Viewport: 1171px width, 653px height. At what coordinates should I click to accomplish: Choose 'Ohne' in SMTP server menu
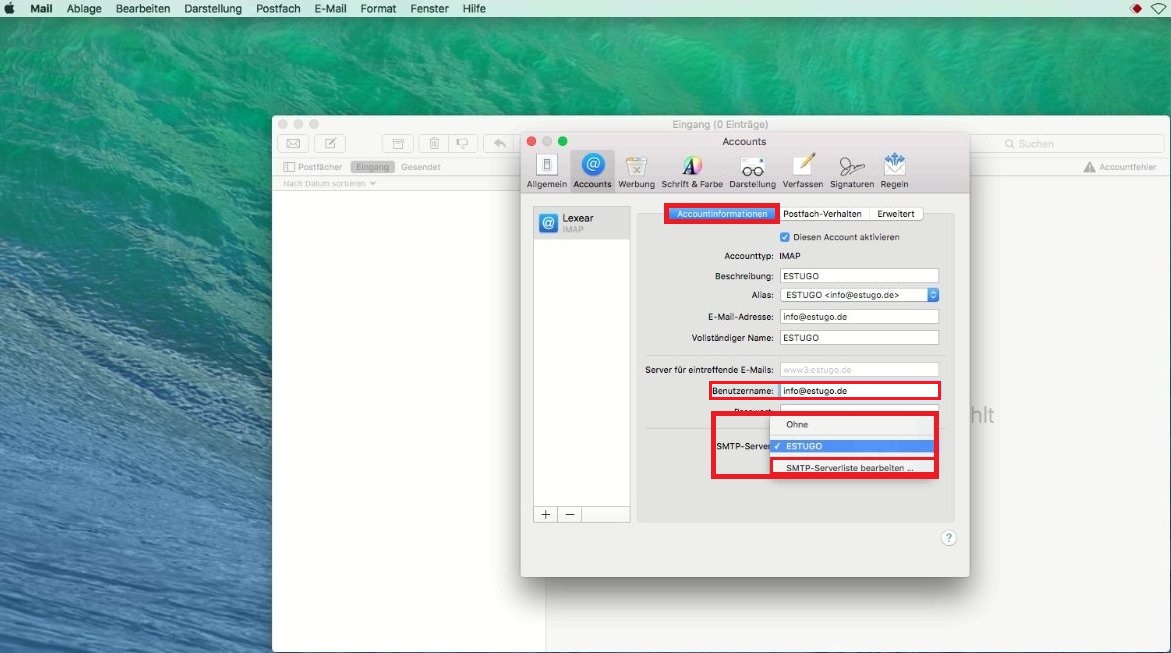(x=797, y=425)
